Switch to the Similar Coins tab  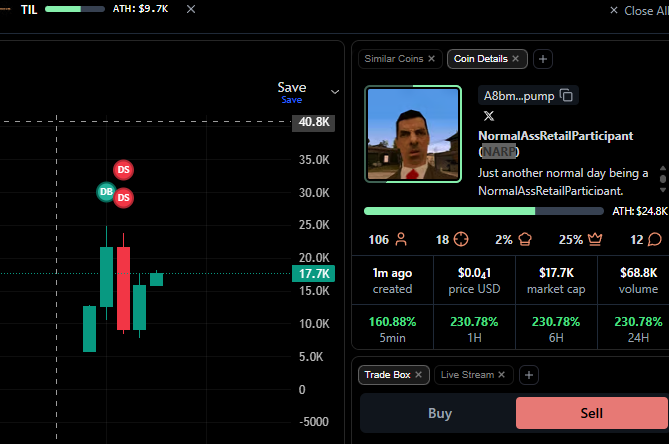(394, 59)
